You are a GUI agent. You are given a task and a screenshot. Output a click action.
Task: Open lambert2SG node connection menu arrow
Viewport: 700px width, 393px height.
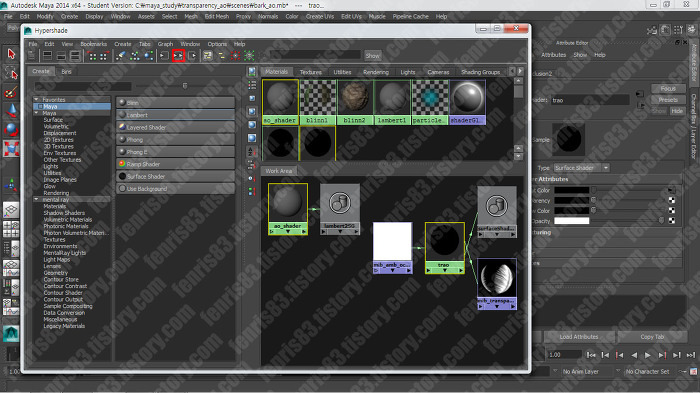coord(340,232)
